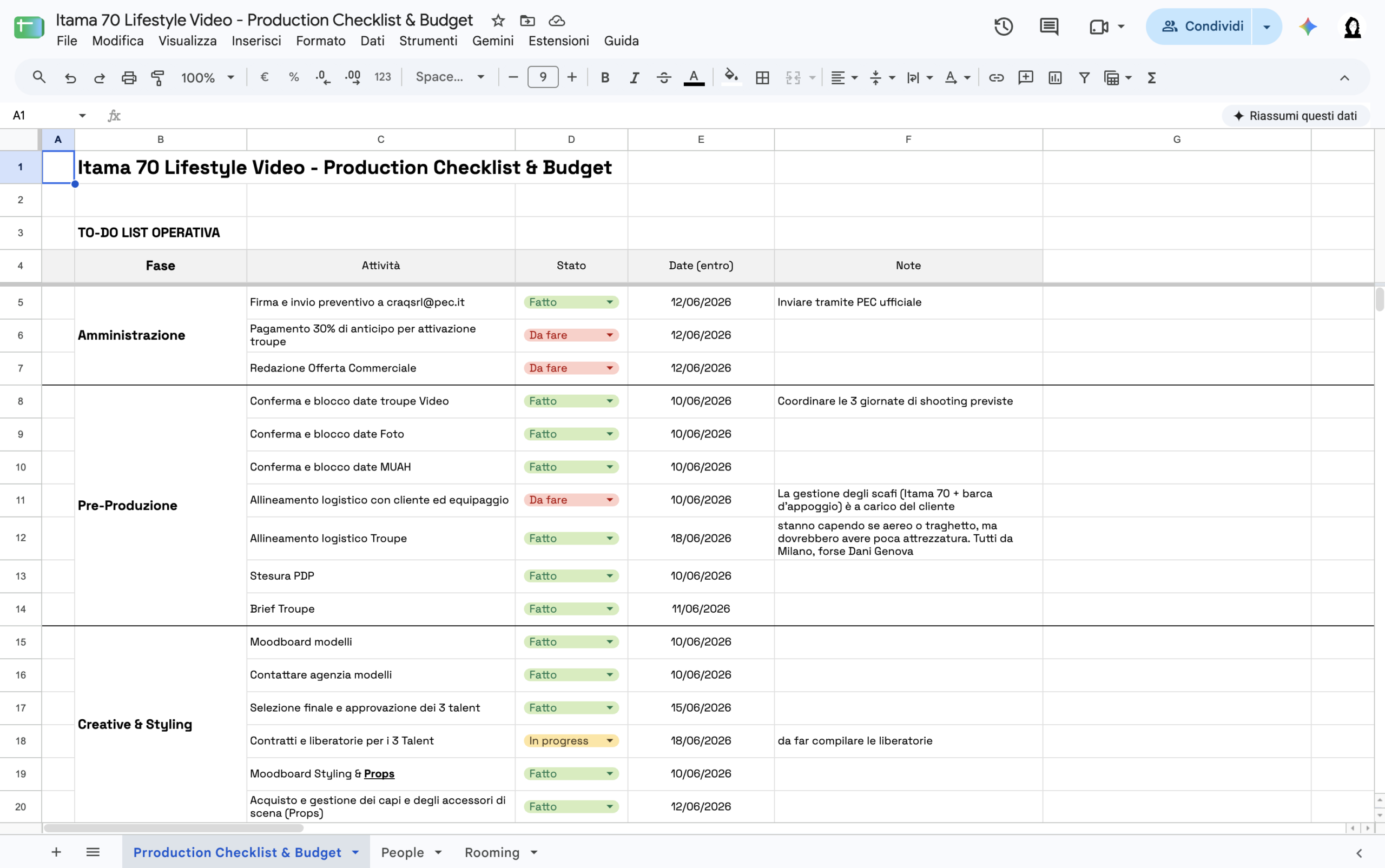1385x868 pixels.
Task: Open filter views dropdown
Action: (1117, 77)
